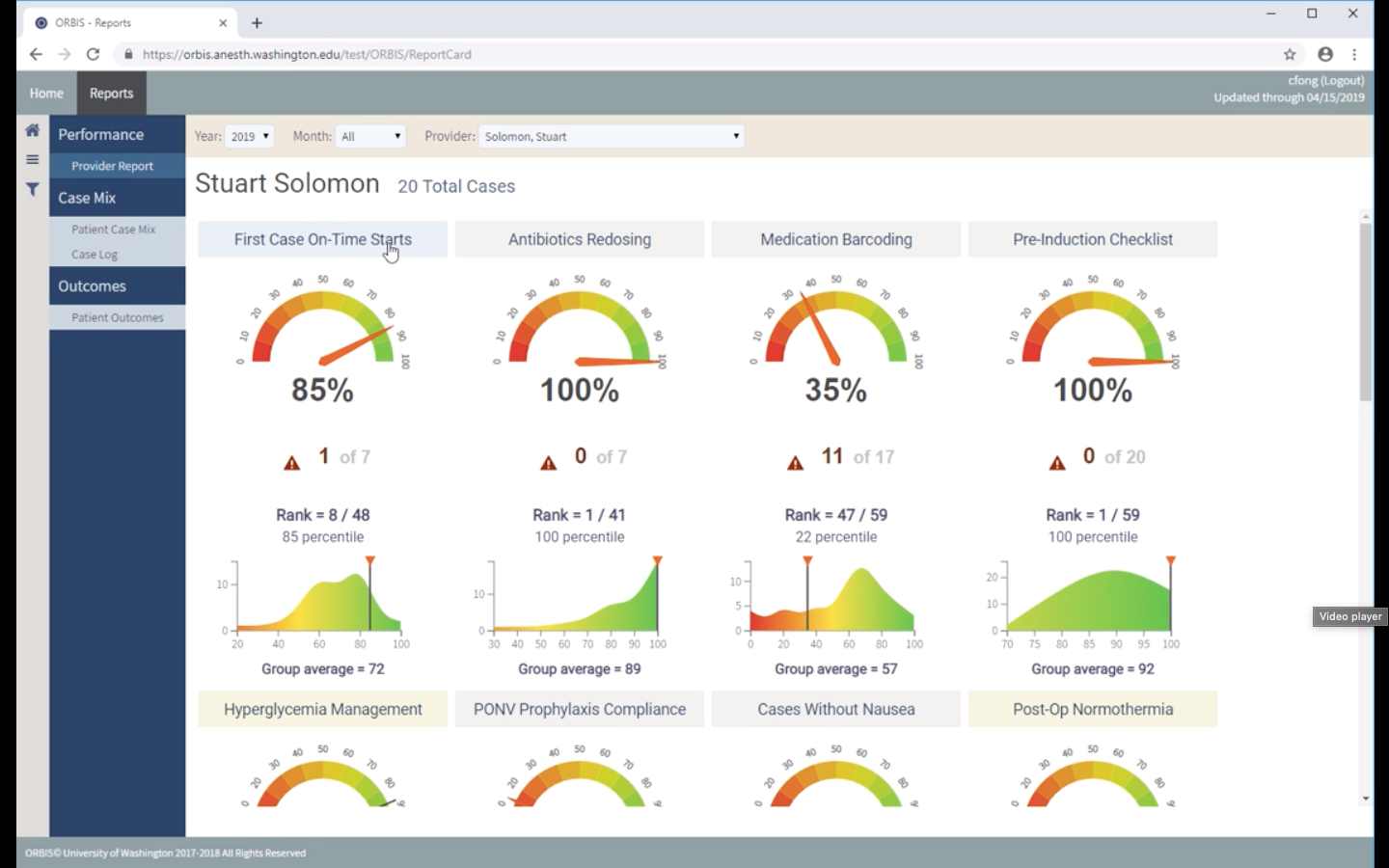This screenshot has width=1389, height=868.
Task: Click warning triangle under First Case On-Time Starts
Action: pyautogui.click(x=291, y=463)
